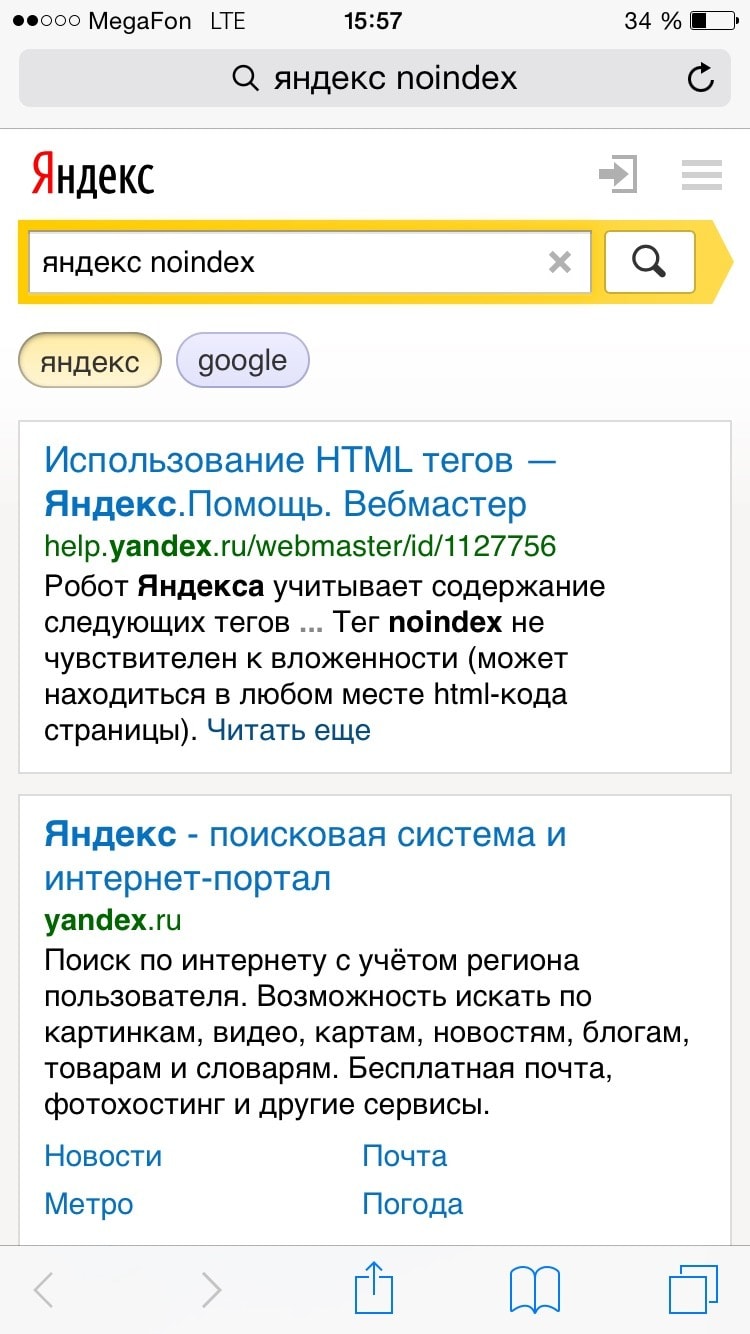Image resolution: width=750 pixels, height=1334 pixels.
Task: Tap the Почта sitelink
Action: click(404, 1156)
